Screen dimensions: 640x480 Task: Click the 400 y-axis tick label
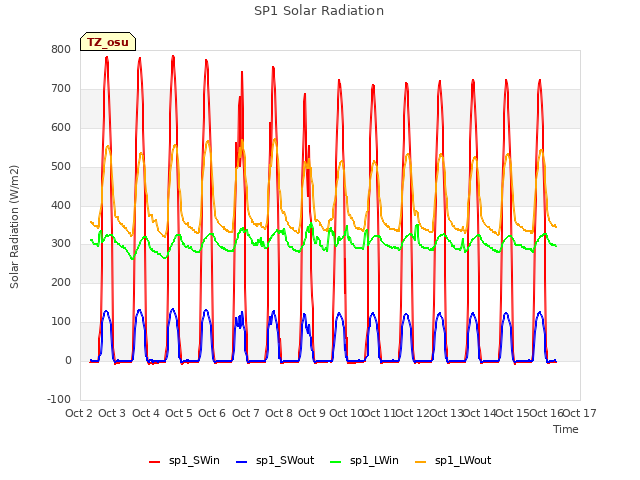(61, 205)
